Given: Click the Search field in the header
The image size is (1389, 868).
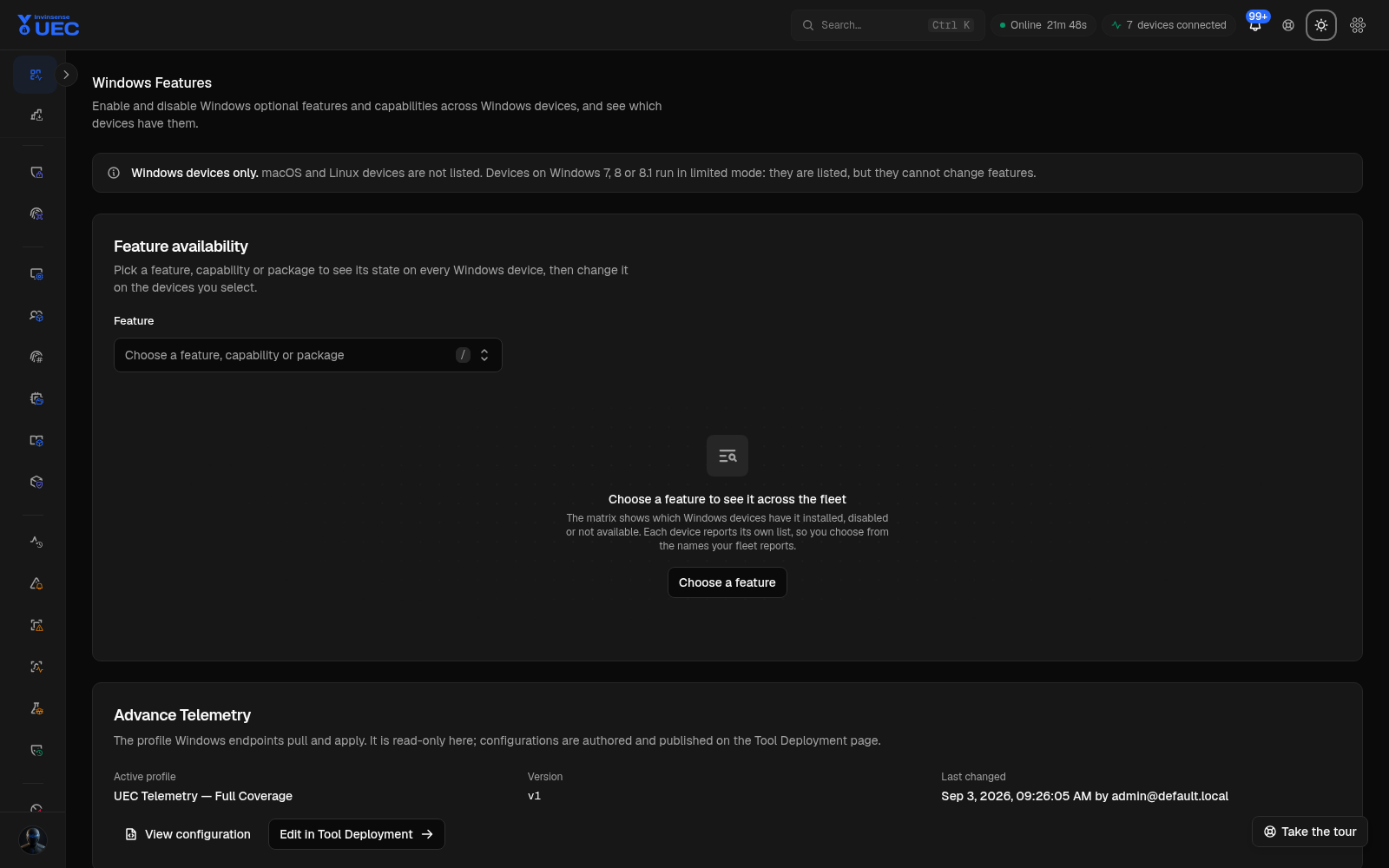Looking at the screenshot, I should pos(887,25).
